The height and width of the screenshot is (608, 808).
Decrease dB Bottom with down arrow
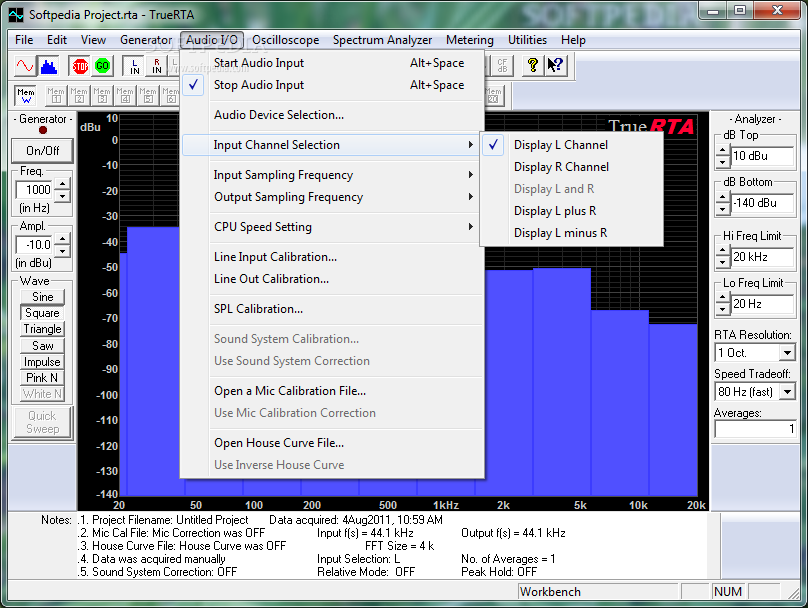(723, 209)
